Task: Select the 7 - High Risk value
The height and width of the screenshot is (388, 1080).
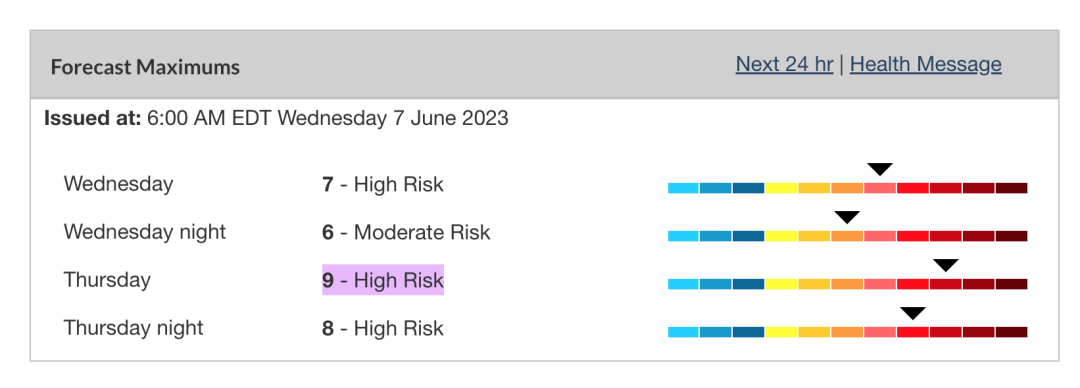Action: point(383,185)
